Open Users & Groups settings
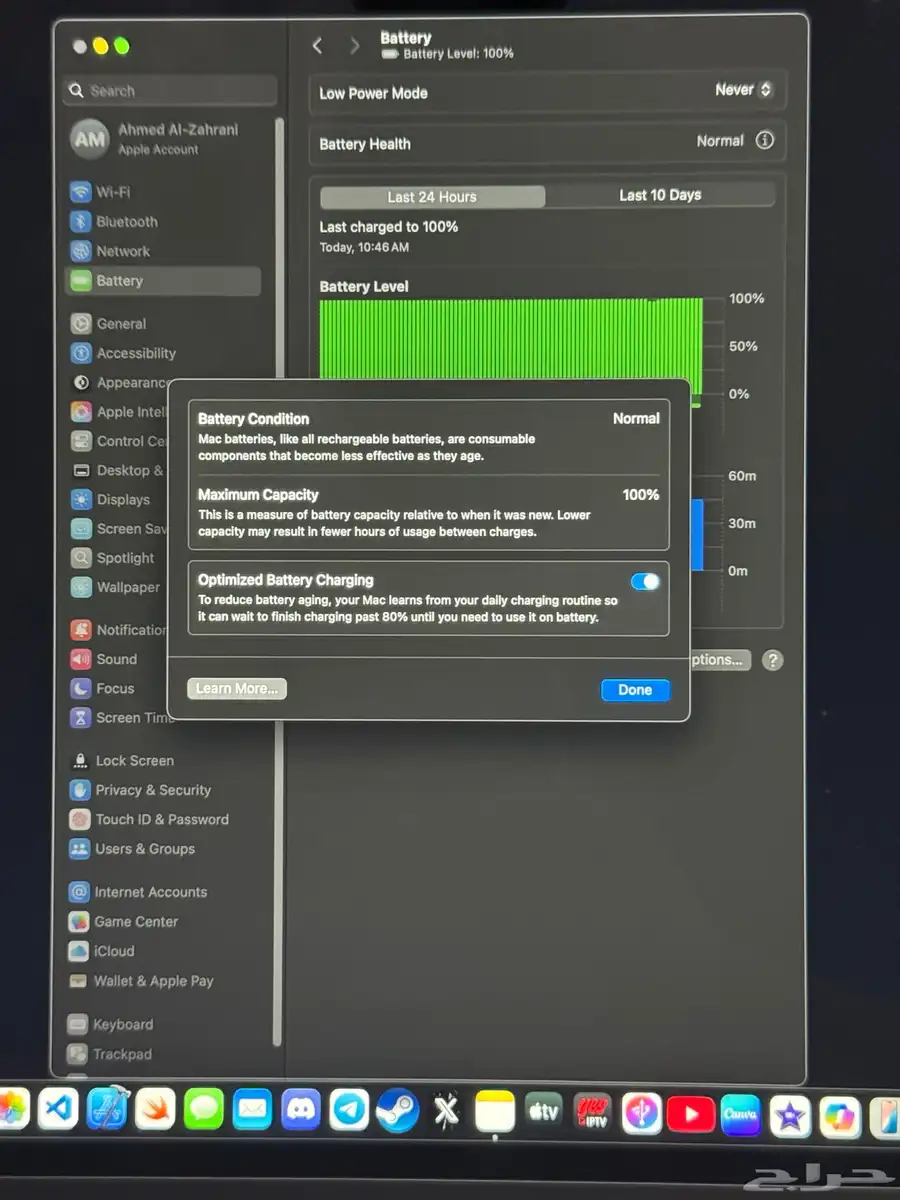Screen dimensions: 900x1200 pos(132,849)
